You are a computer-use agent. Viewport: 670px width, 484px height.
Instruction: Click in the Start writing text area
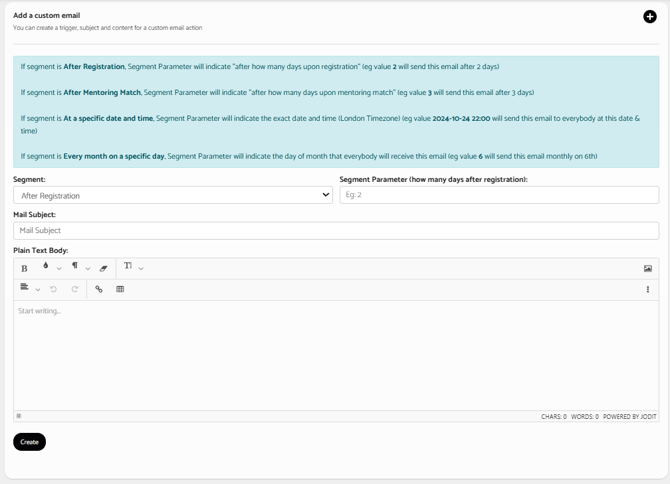[336, 355]
